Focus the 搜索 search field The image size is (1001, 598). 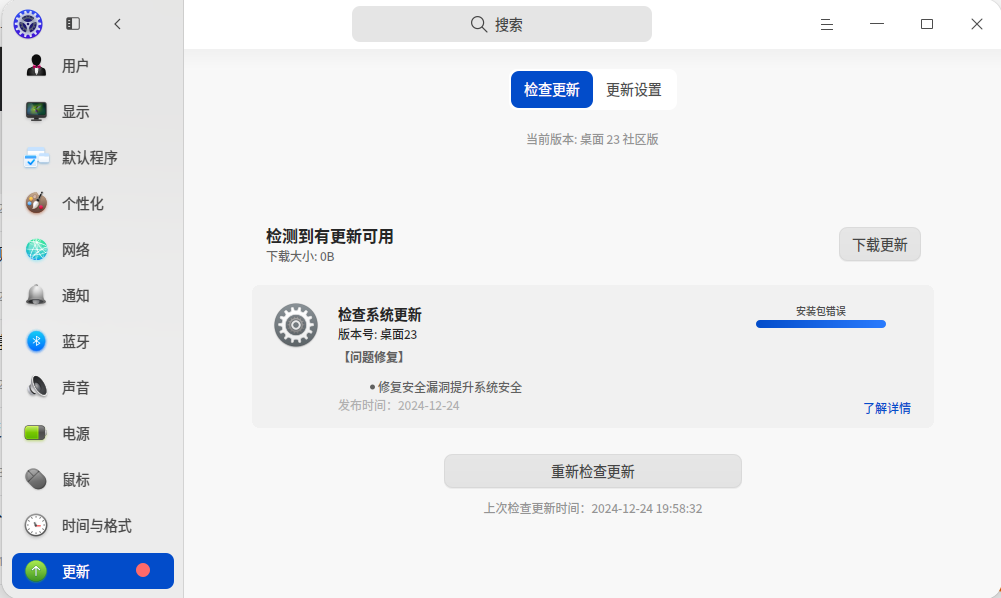[x=502, y=24]
